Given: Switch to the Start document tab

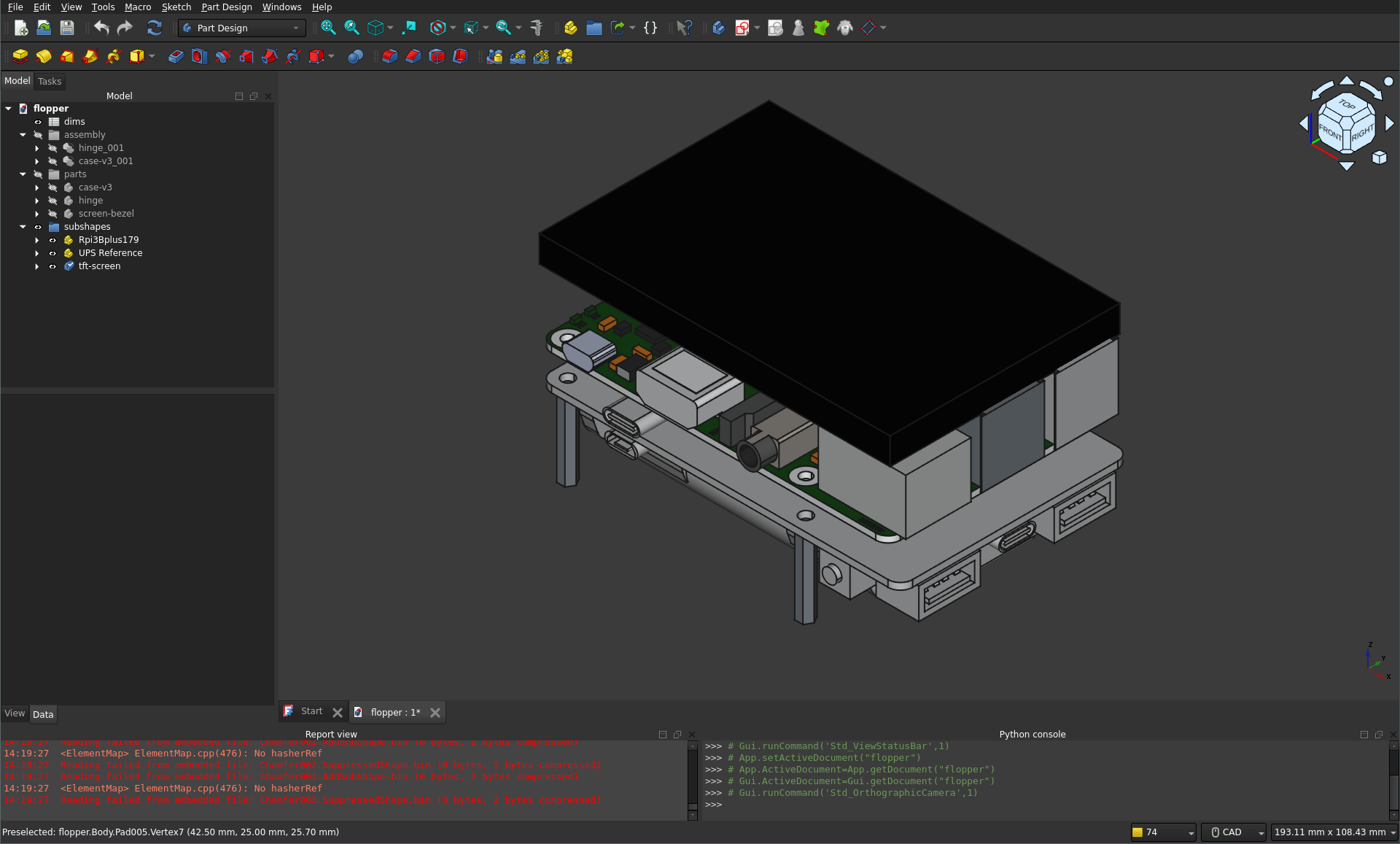Looking at the screenshot, I should 311,711.
